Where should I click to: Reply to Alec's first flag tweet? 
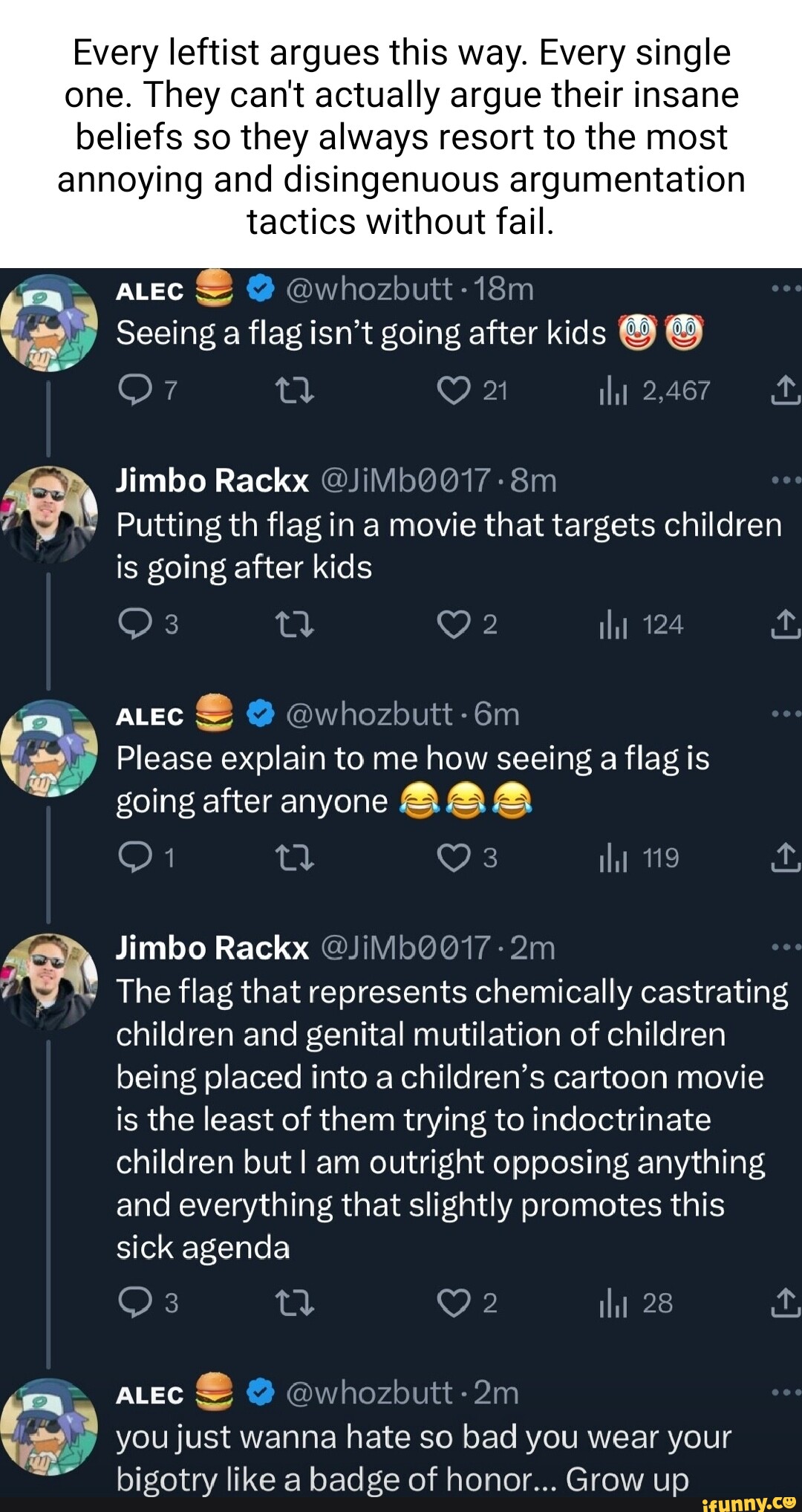[134, 390]
